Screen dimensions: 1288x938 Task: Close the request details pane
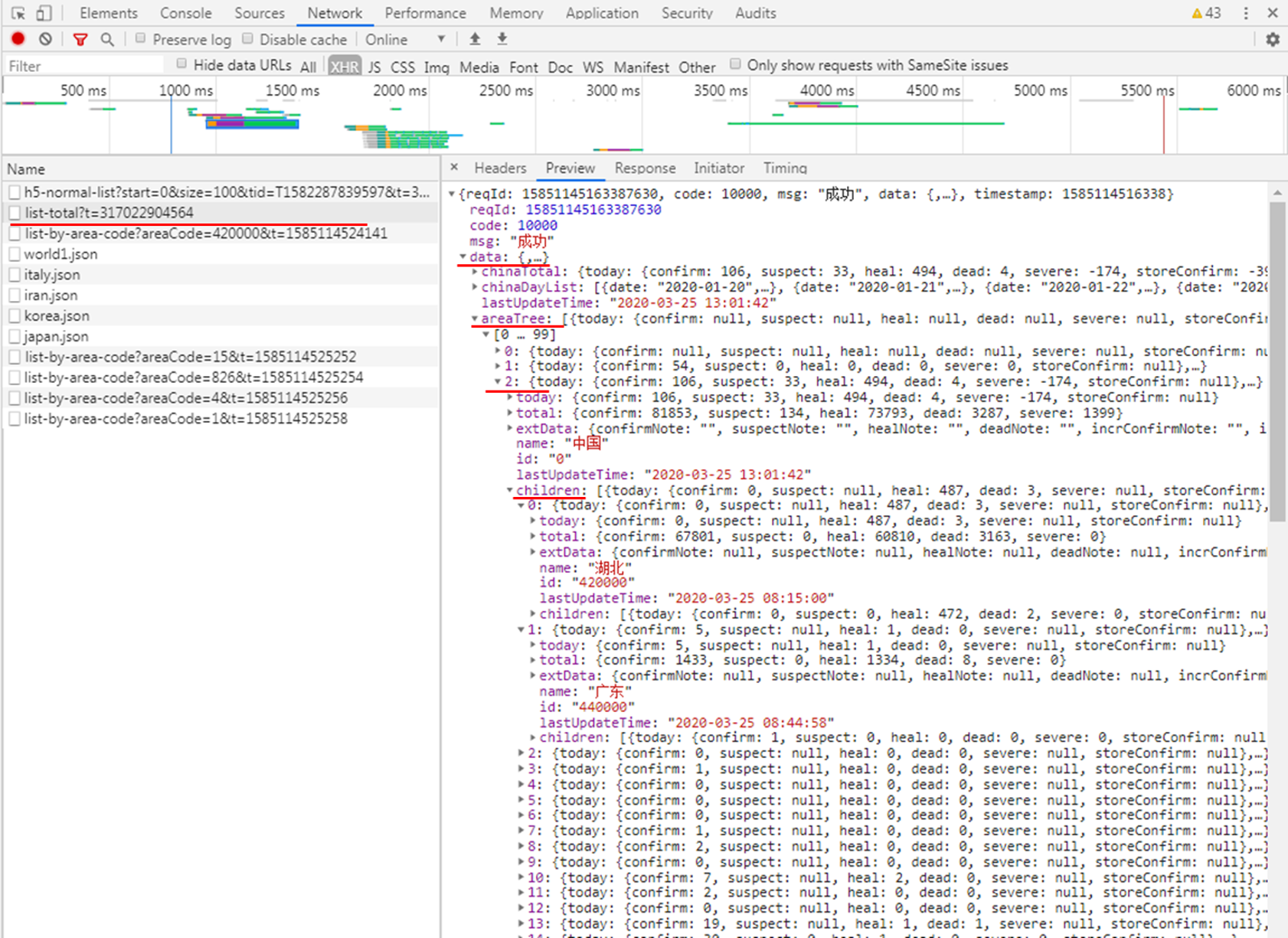pos(454,167)
